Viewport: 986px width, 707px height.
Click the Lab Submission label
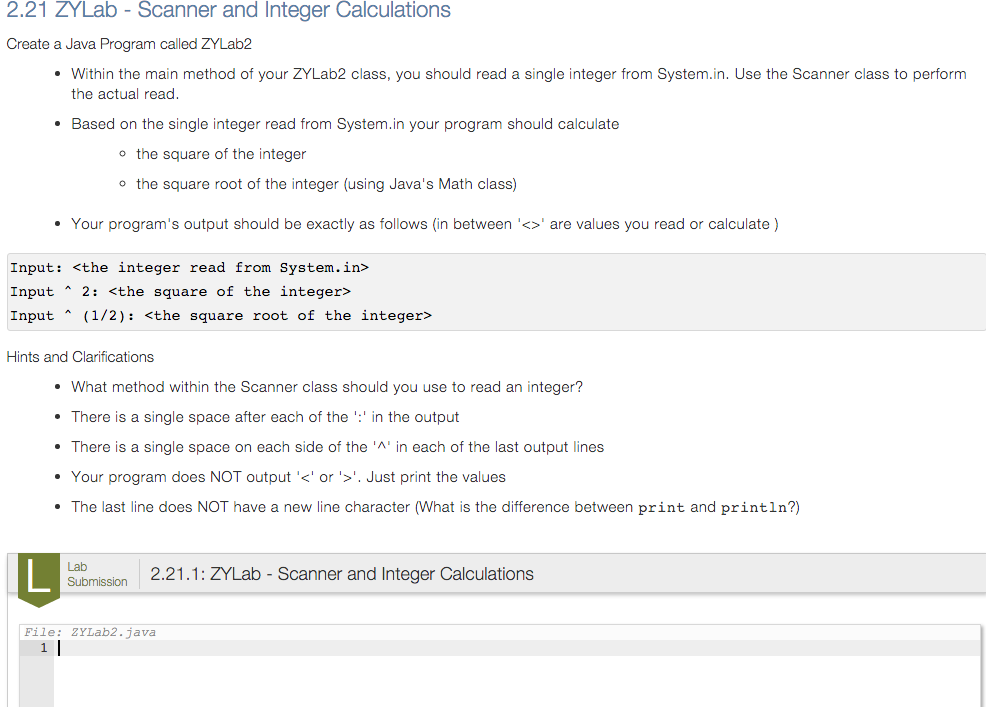[96, 574]
